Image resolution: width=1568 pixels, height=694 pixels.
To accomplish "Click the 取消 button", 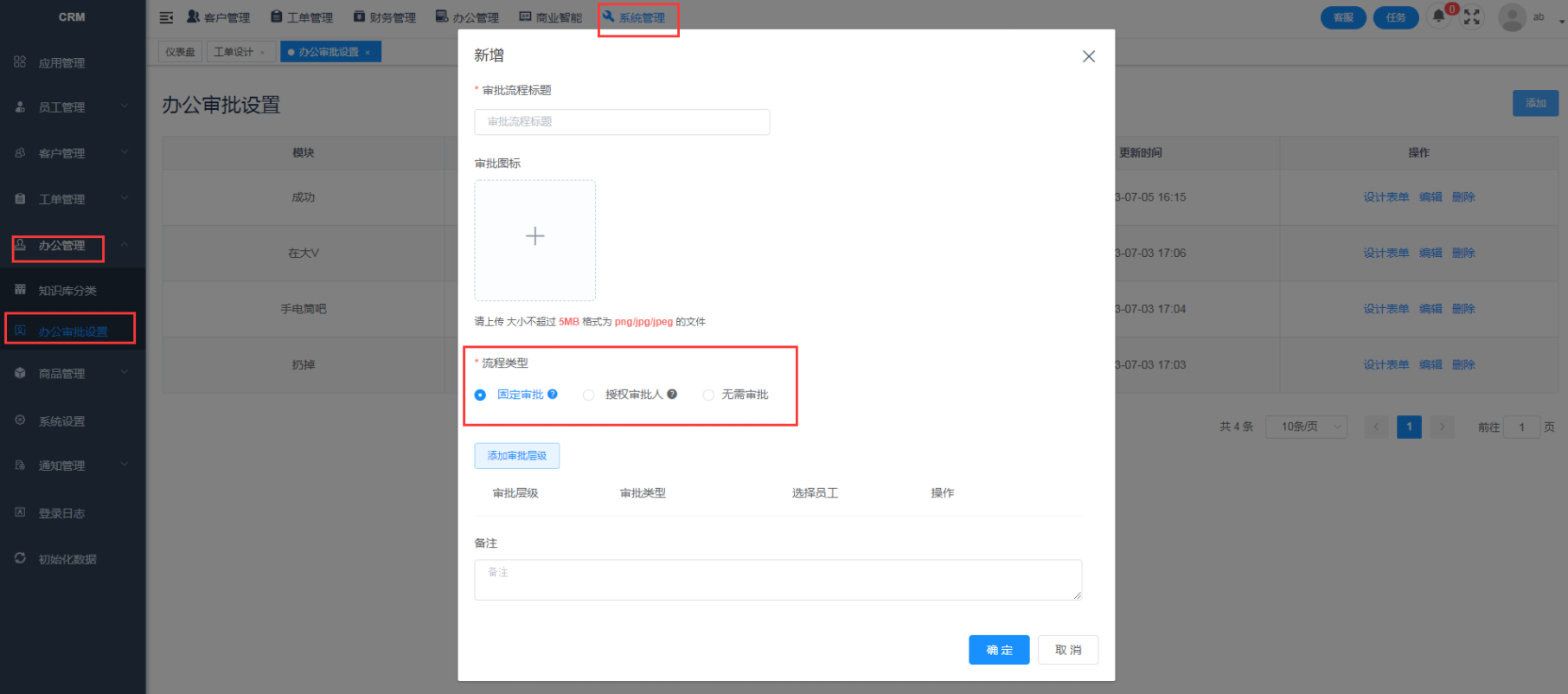I will coord(1068,650).
